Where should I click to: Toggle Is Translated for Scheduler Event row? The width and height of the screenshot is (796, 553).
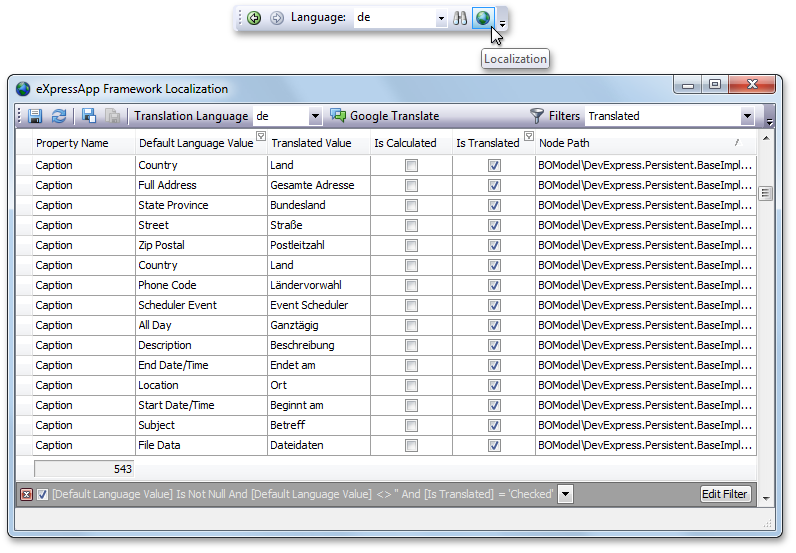click(494, 305)
